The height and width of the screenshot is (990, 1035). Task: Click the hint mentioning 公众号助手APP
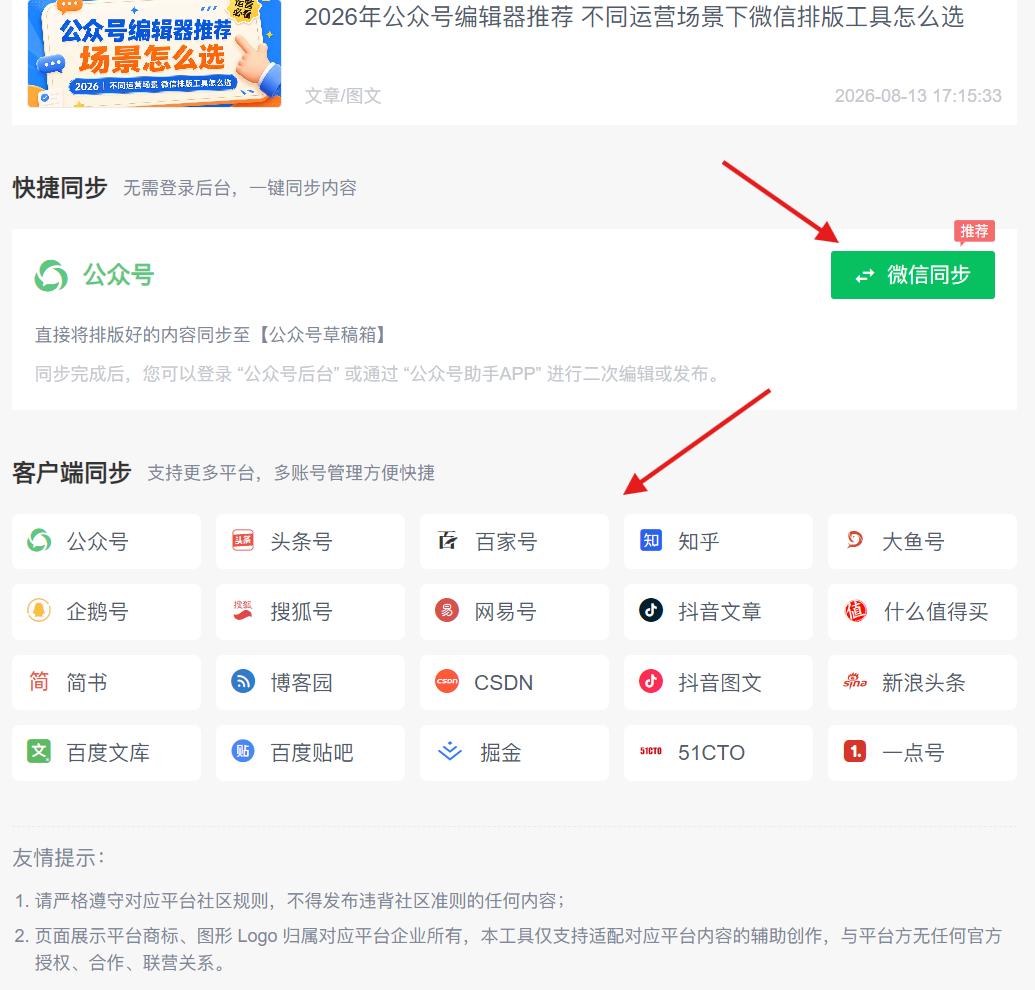tap(379, 374)
